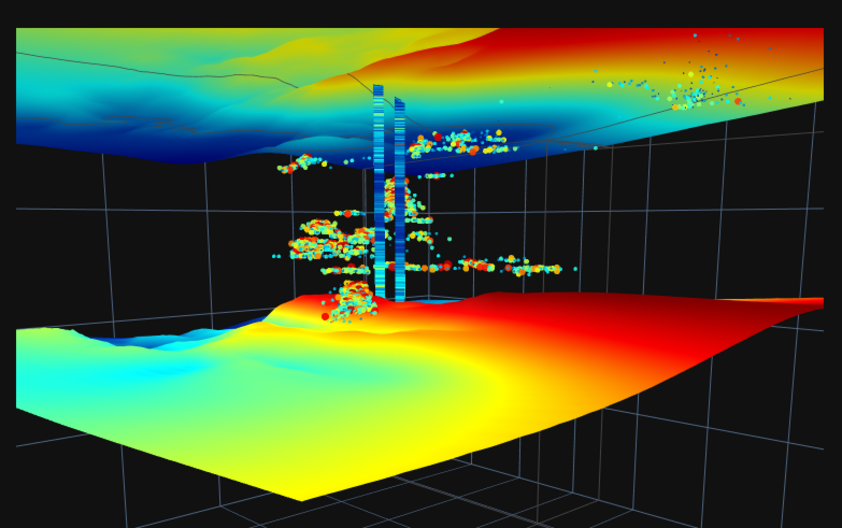Screen dimensions: 842x528
Task: Select the top of the left well column
Action: (x=378, y=89)
